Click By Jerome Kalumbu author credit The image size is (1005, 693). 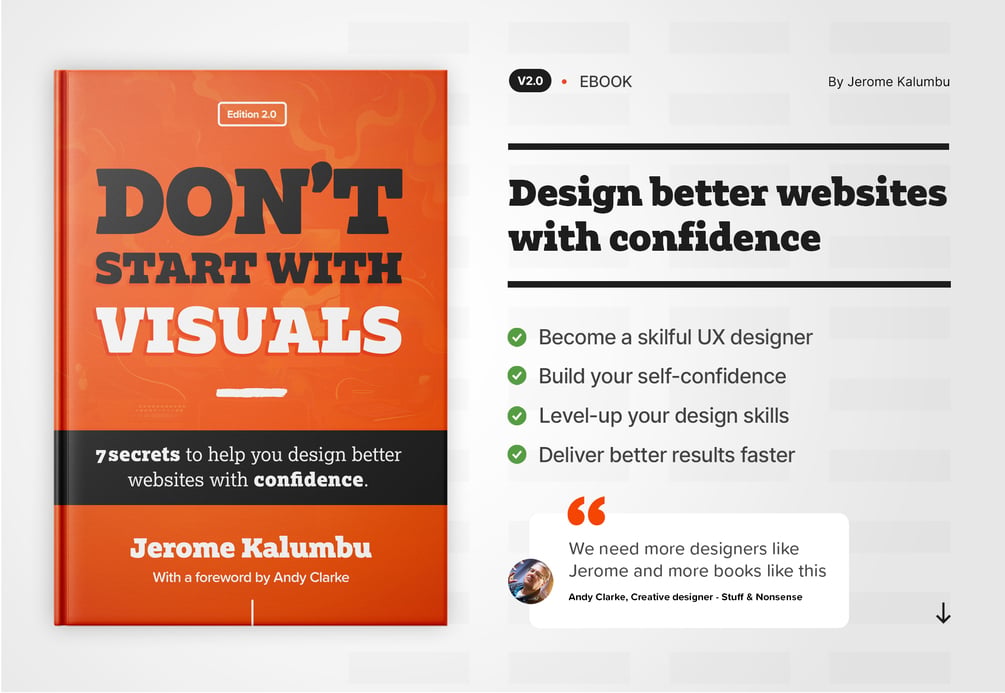point(889,81)
